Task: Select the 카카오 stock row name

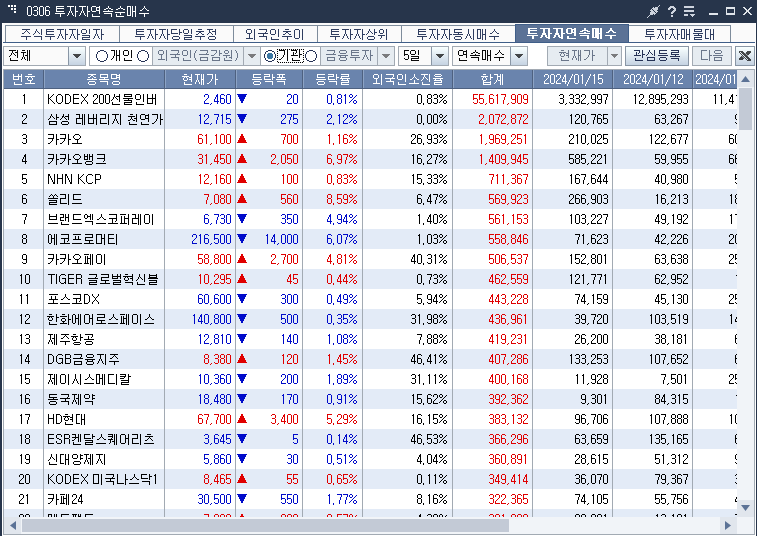Action: tap(65, 139)
